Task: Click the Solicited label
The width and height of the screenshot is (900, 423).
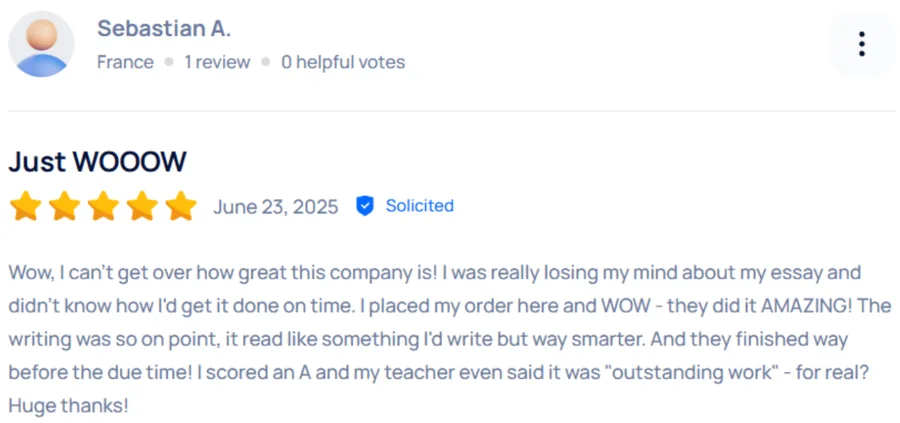Action: (x=420, y=206)
